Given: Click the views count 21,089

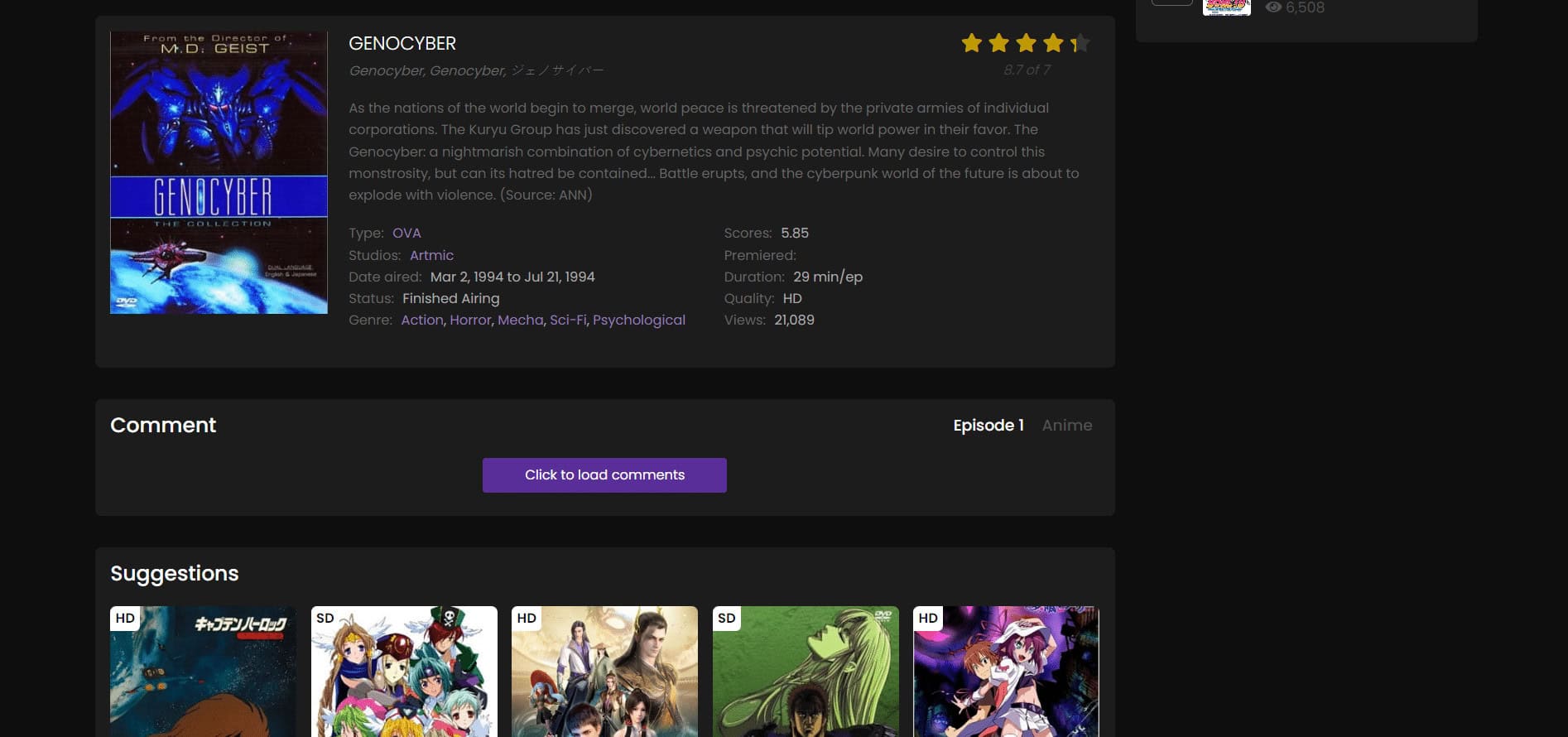Looking at the screenshot, I should point(794,320).
